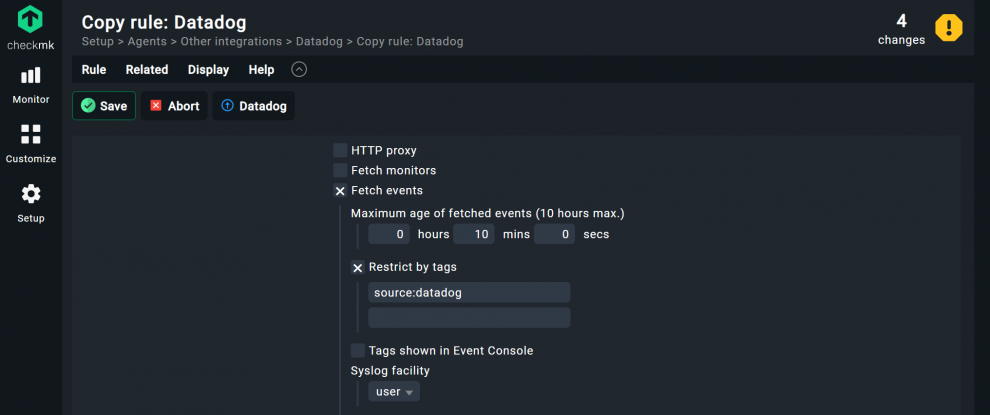Screen dimensions: 990x415
Task: Click the mins input field showing 10
Action: pyautogui.click(x=474, y=234)
